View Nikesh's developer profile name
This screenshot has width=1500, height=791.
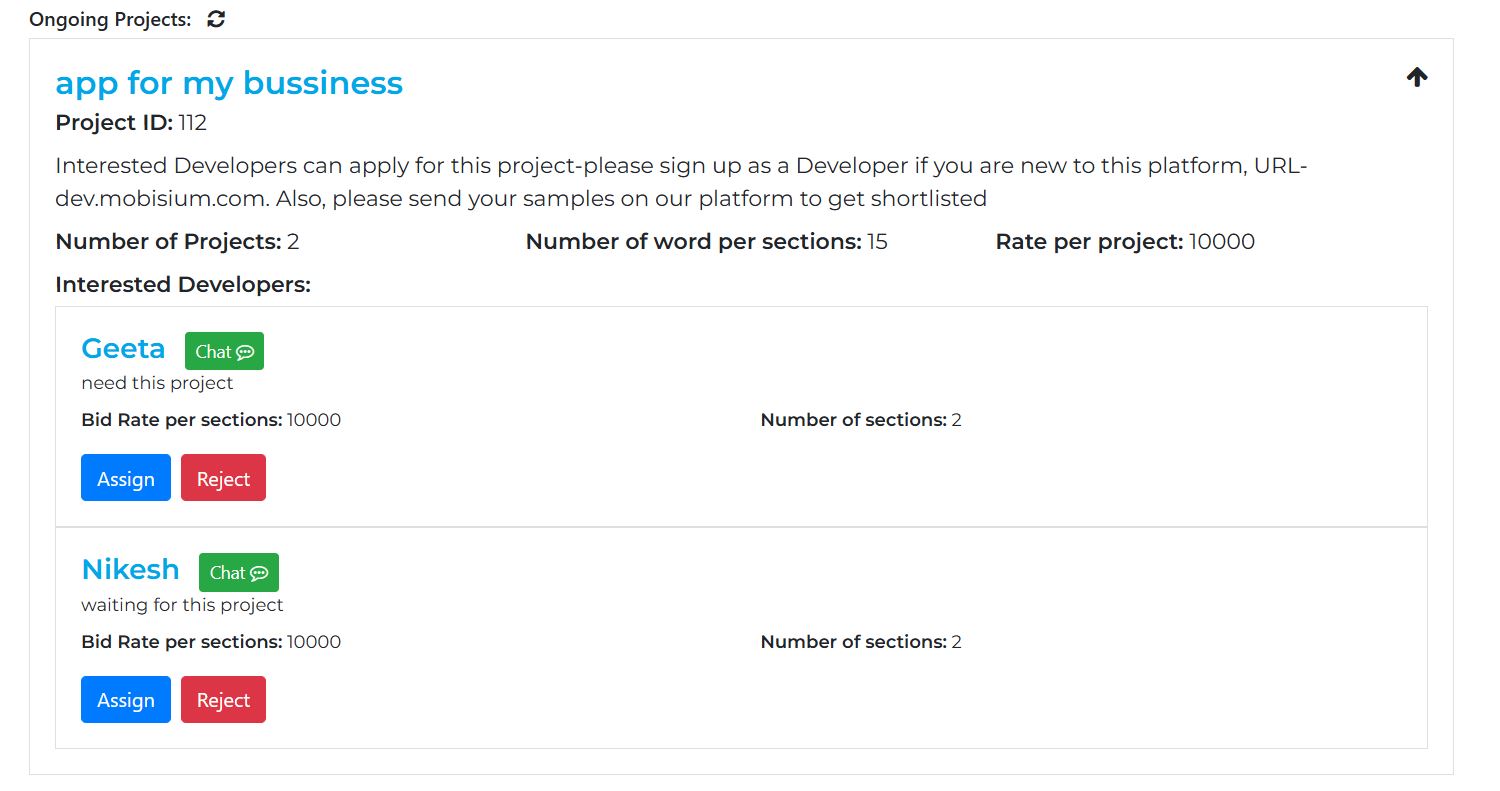pyautogui.click(x=130, y=569)
